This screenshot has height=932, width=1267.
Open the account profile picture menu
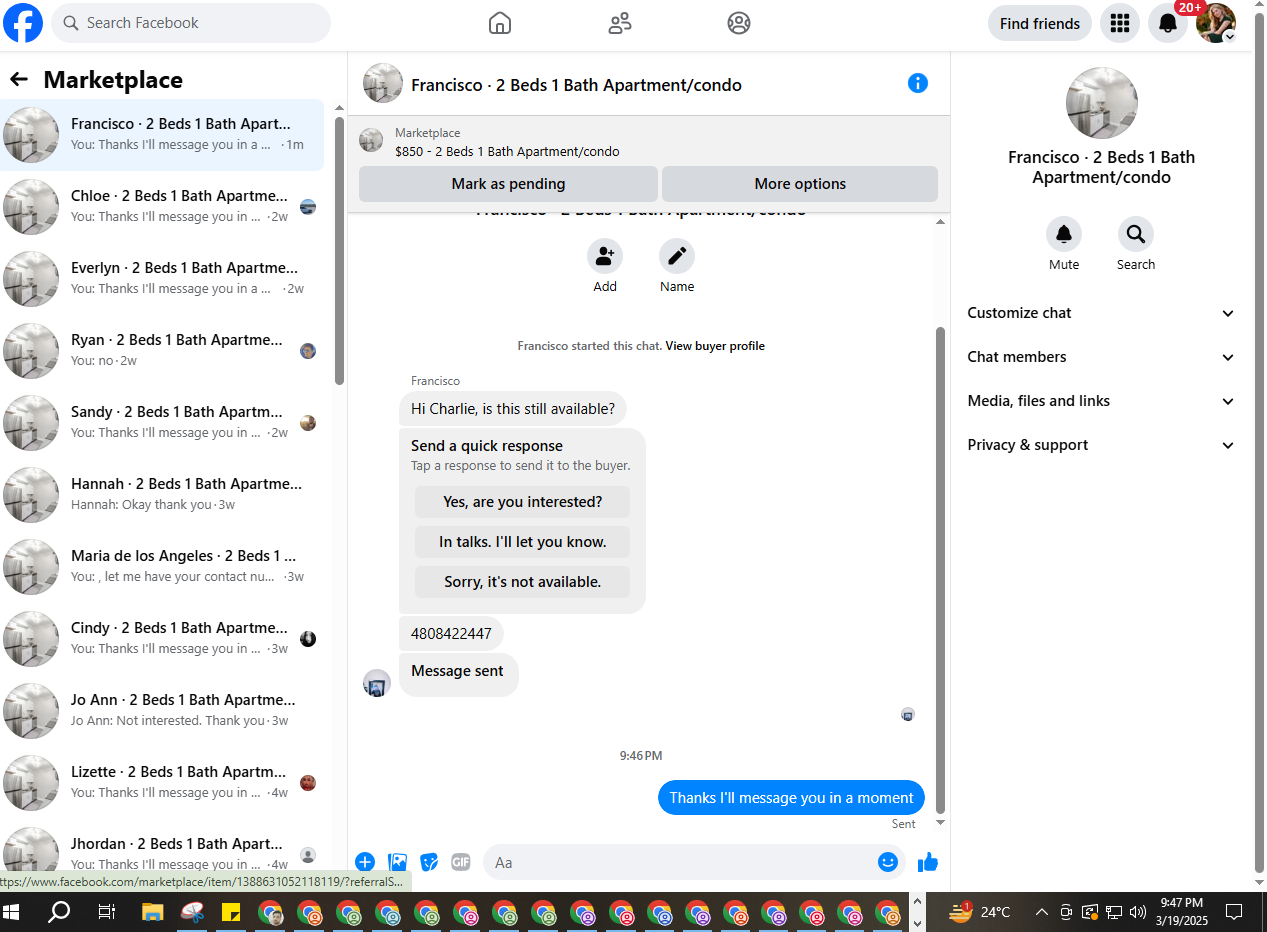click(x=1216, y=23)
